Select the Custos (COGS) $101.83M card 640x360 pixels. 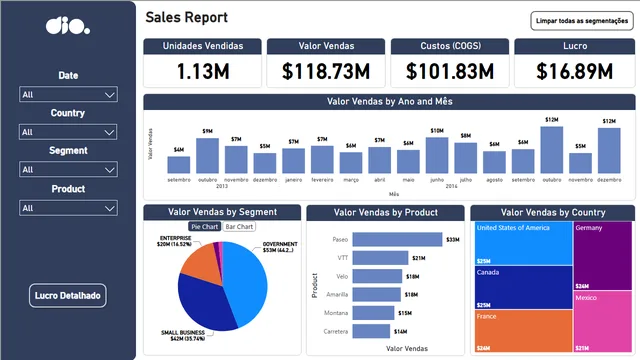[x=450, y=63]
